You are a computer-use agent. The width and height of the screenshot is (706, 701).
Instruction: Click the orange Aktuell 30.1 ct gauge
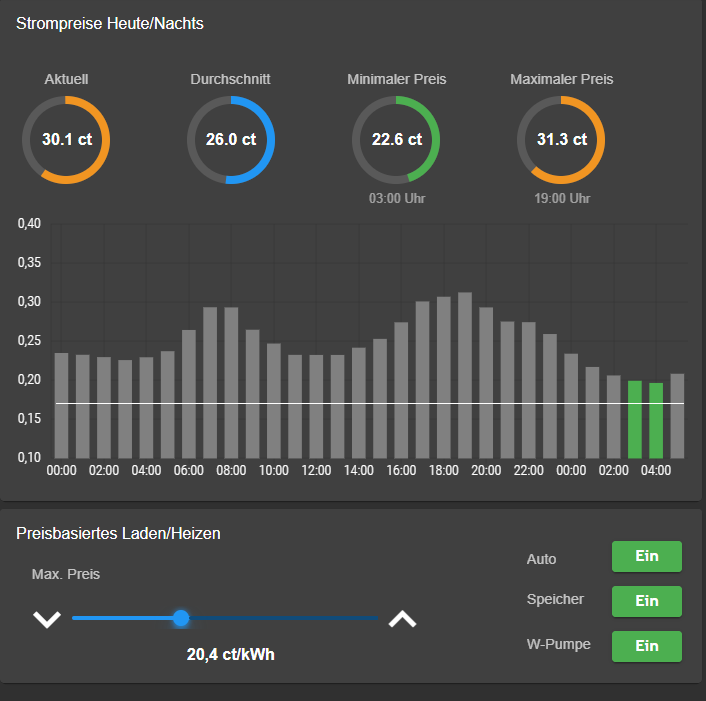tap(66, 140)
